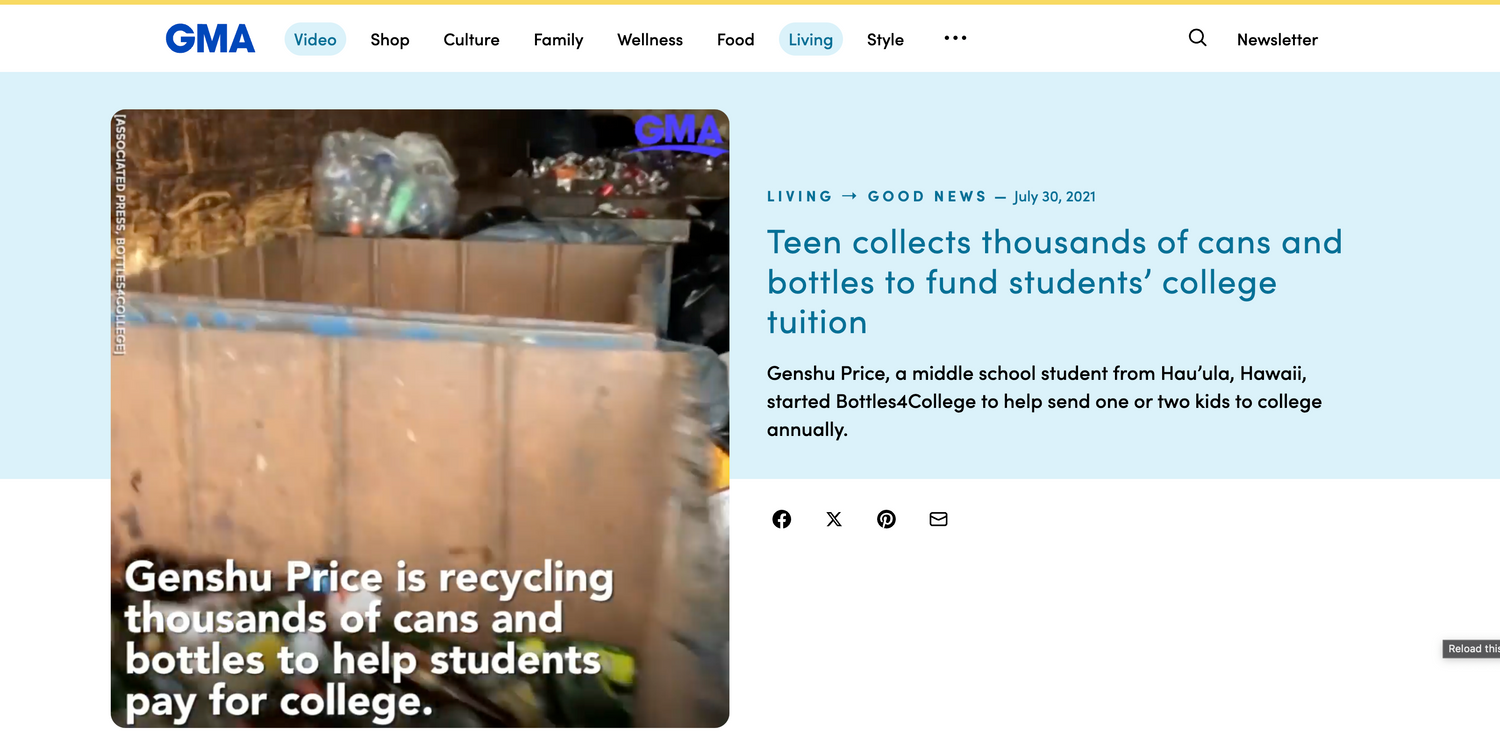Select the Living nav item
Image resolution: width=1500 pixels, height=742 pixels.
[810, 39]
